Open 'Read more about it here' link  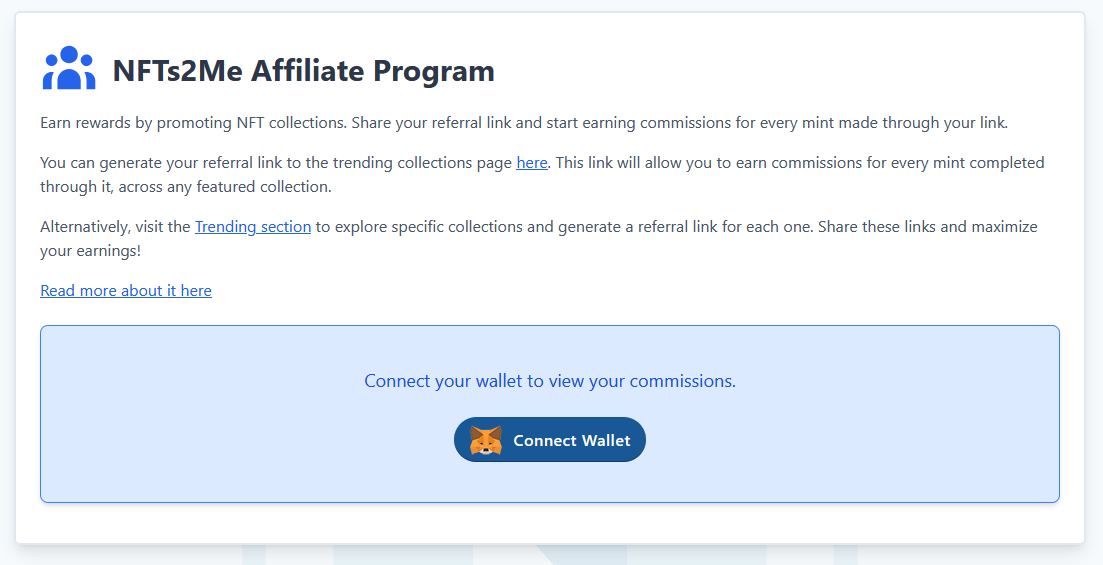126,291
